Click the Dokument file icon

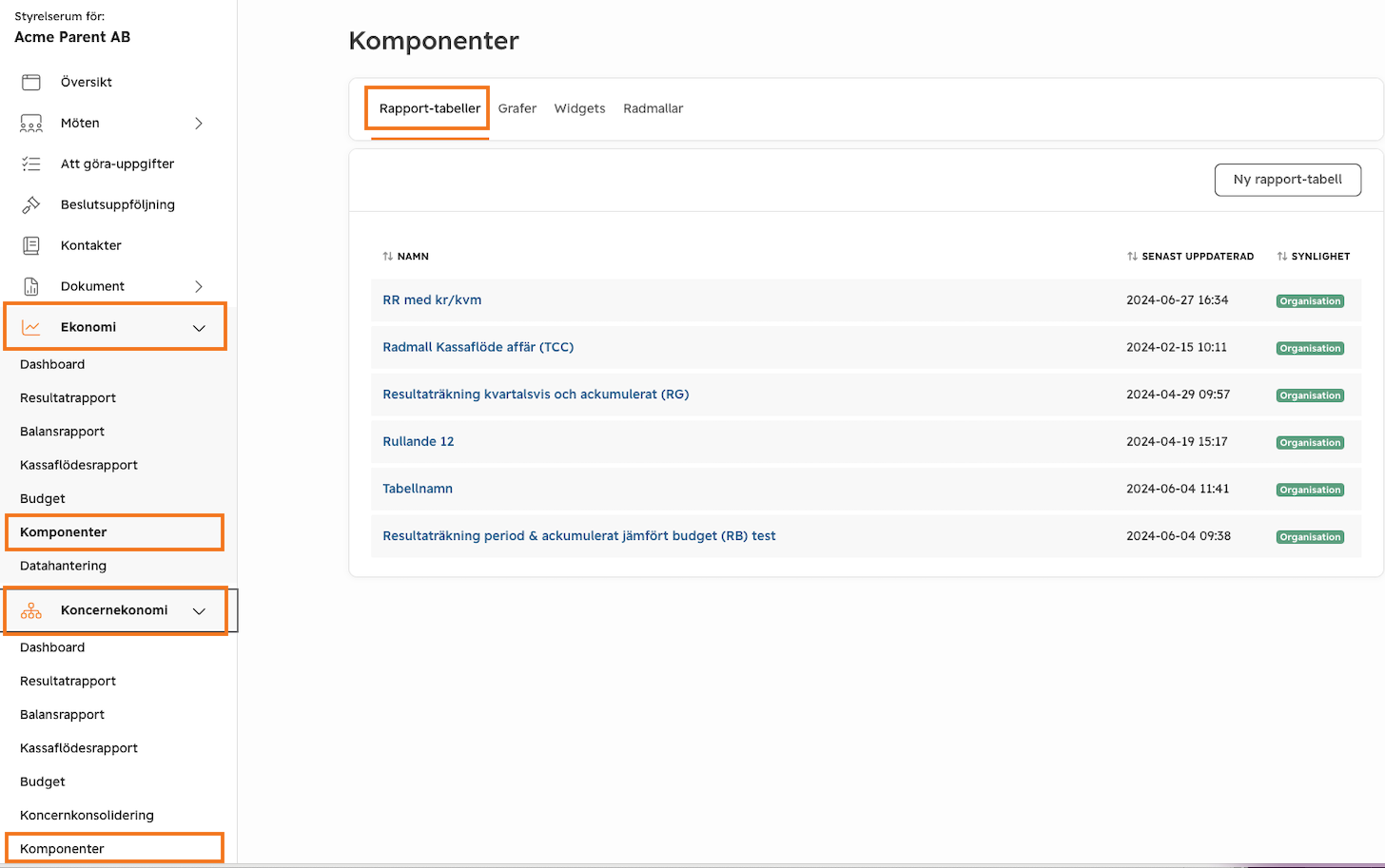click(31, 286)
